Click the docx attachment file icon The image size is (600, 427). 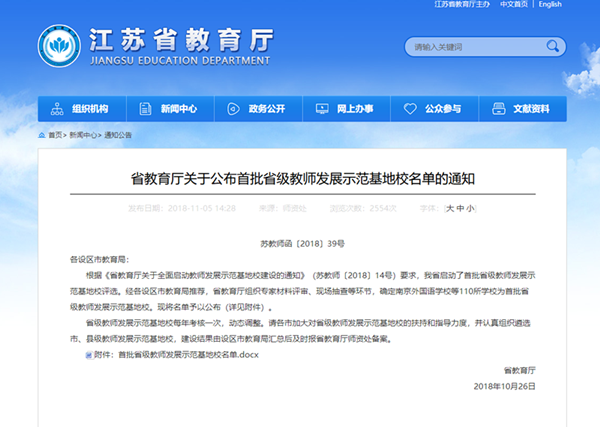(x=88, y=355)
